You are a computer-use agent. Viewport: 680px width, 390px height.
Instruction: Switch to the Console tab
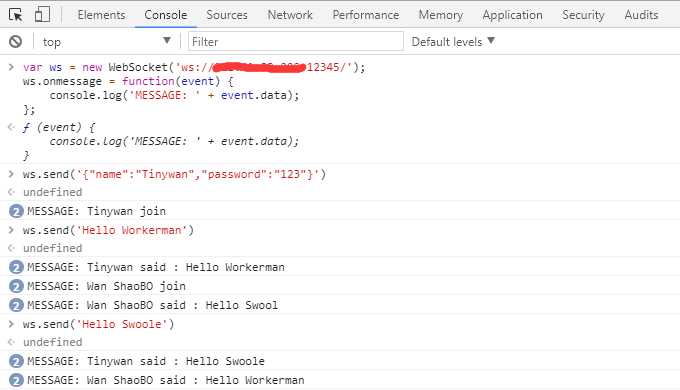click(166, 15)
